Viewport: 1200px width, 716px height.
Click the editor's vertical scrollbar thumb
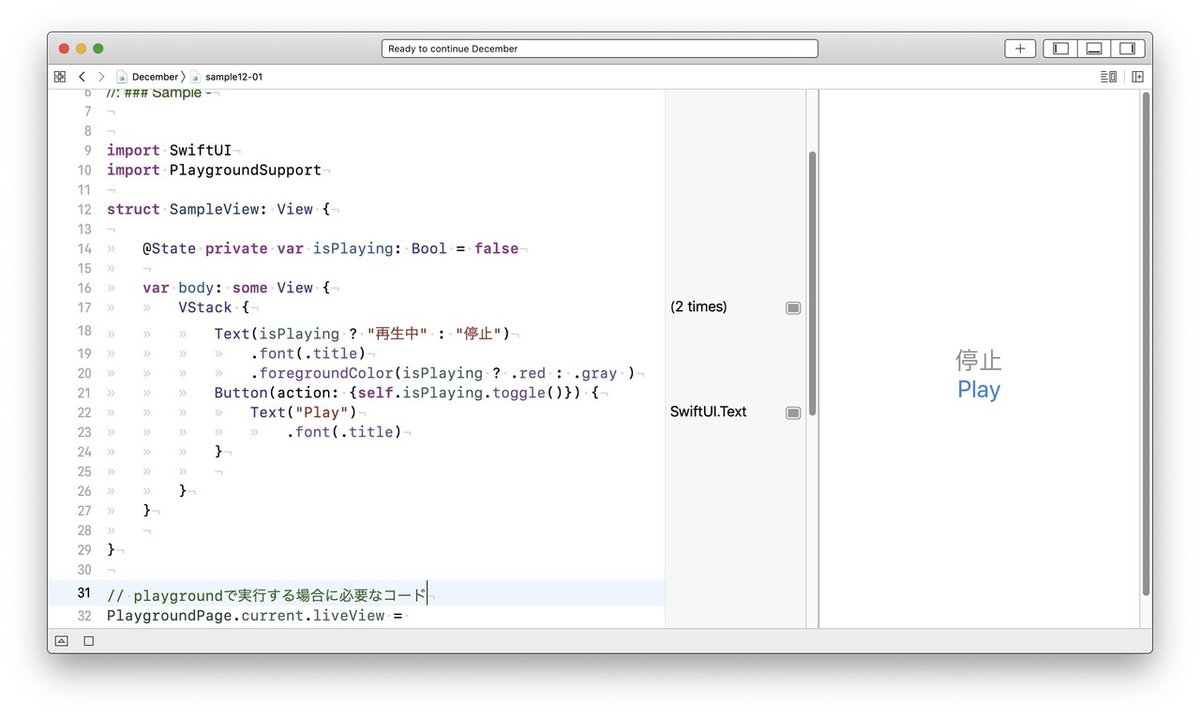(812, 282)
